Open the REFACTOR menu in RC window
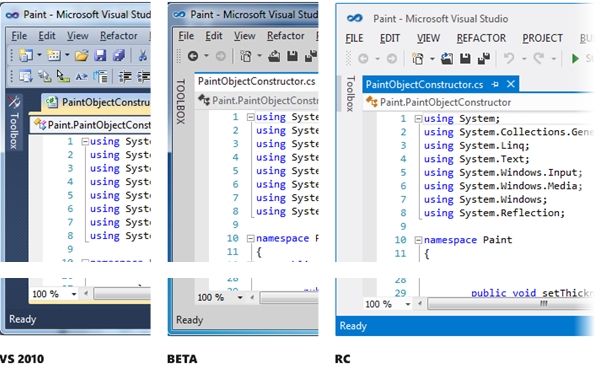Screen dimensions: 600x372 481,38
